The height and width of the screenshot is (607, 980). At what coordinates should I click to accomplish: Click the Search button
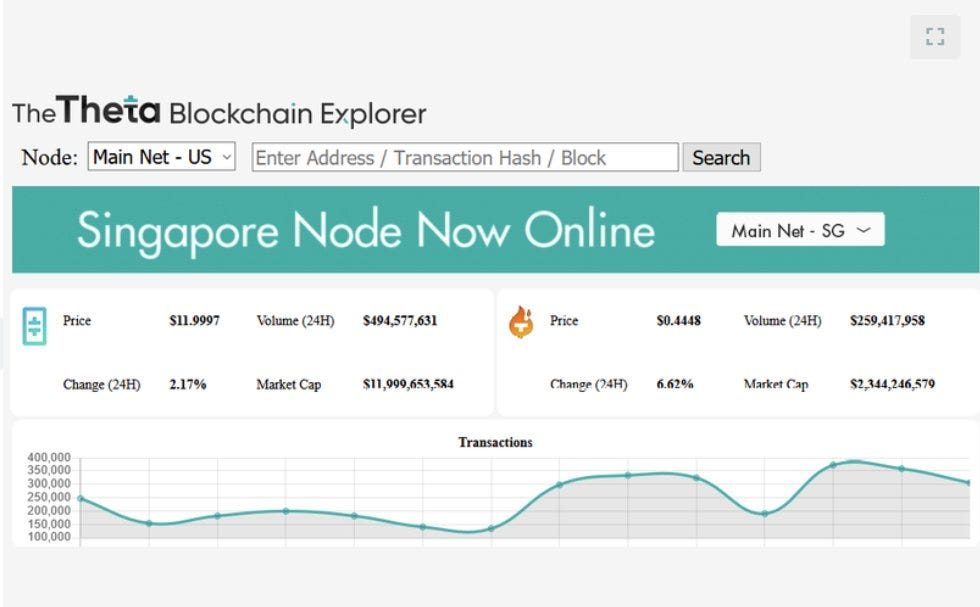[x=721, y=157]
